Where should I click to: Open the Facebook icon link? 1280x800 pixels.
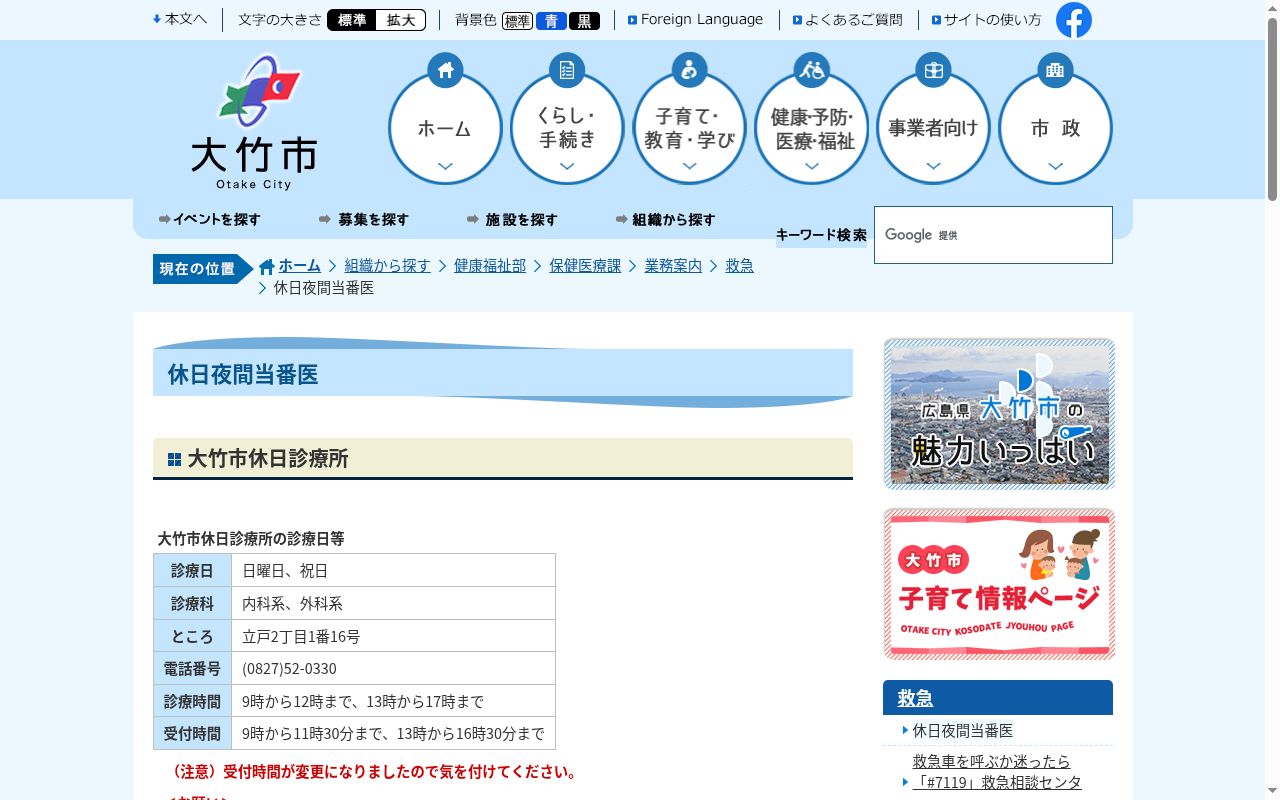(x=1074, y=20)
